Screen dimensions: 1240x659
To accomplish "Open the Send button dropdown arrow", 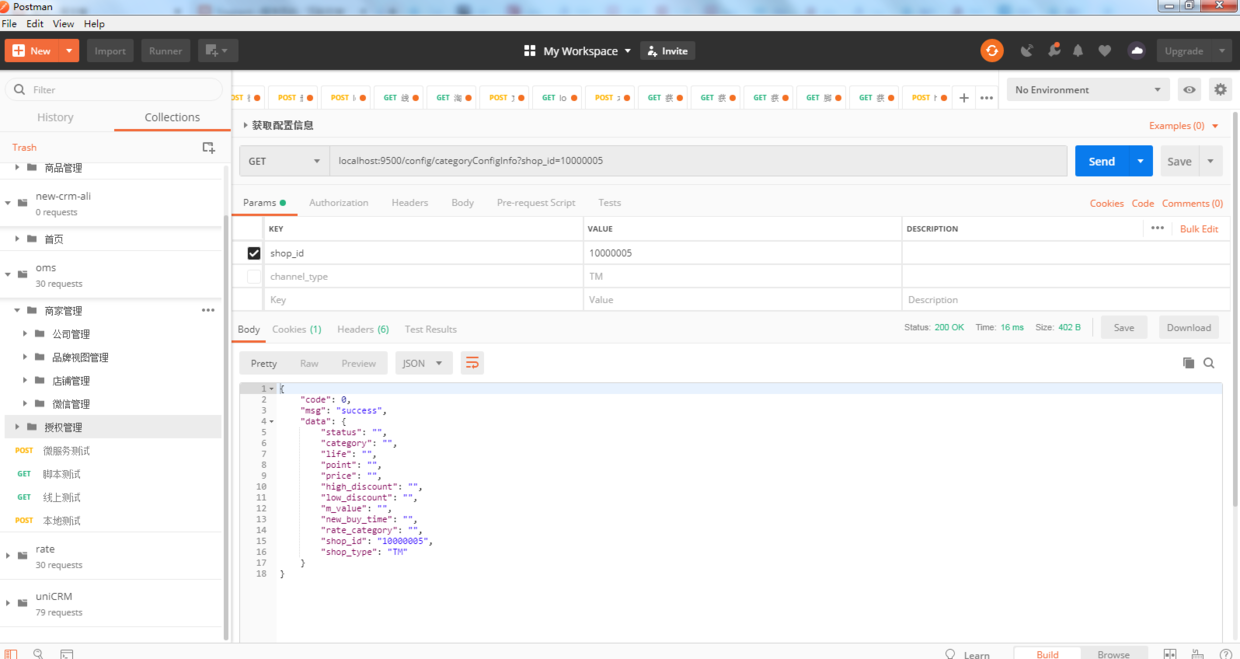I will tap(1140, 161).
